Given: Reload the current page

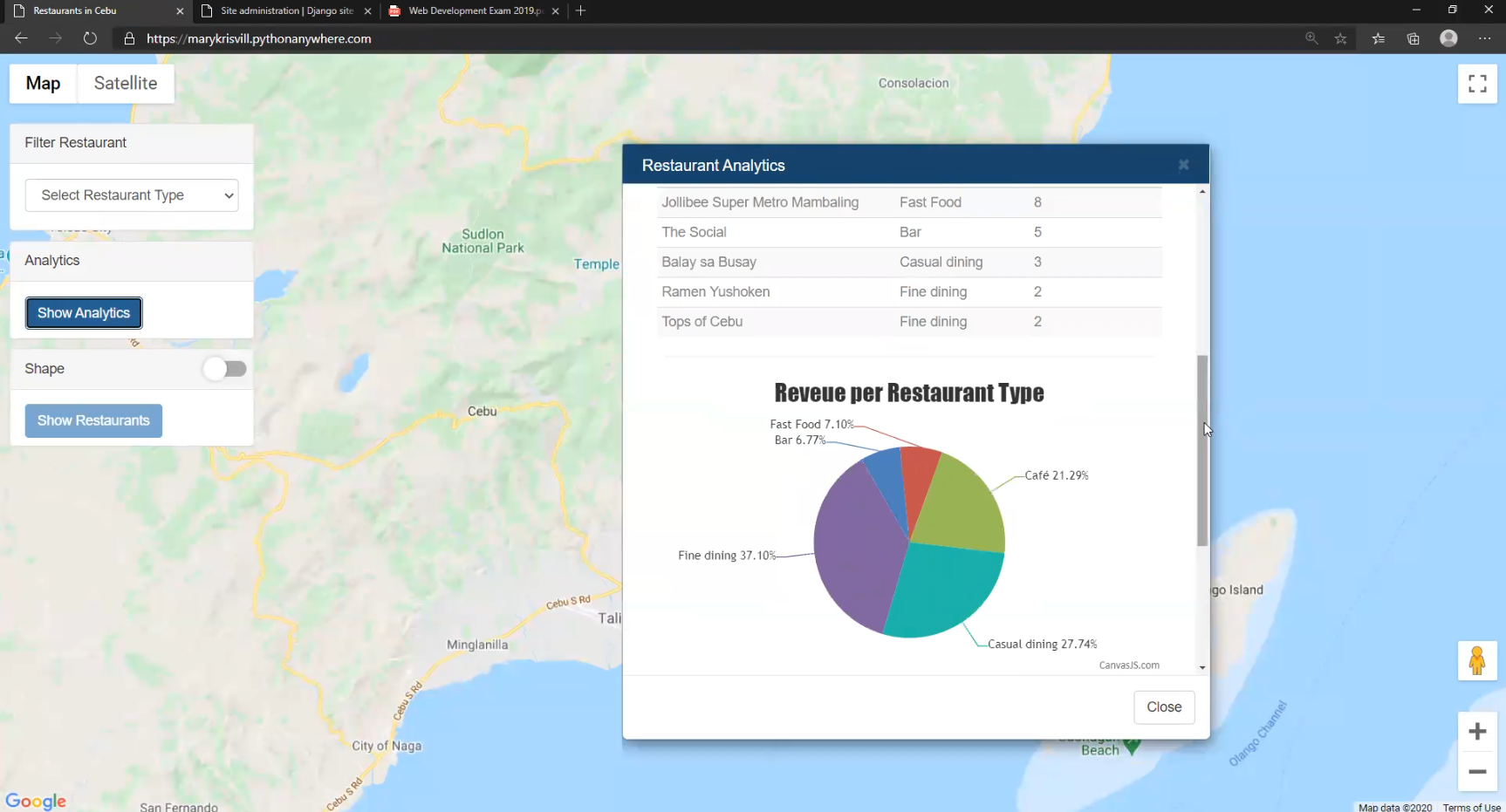Looking at the screenshot, I should (90, 38).
